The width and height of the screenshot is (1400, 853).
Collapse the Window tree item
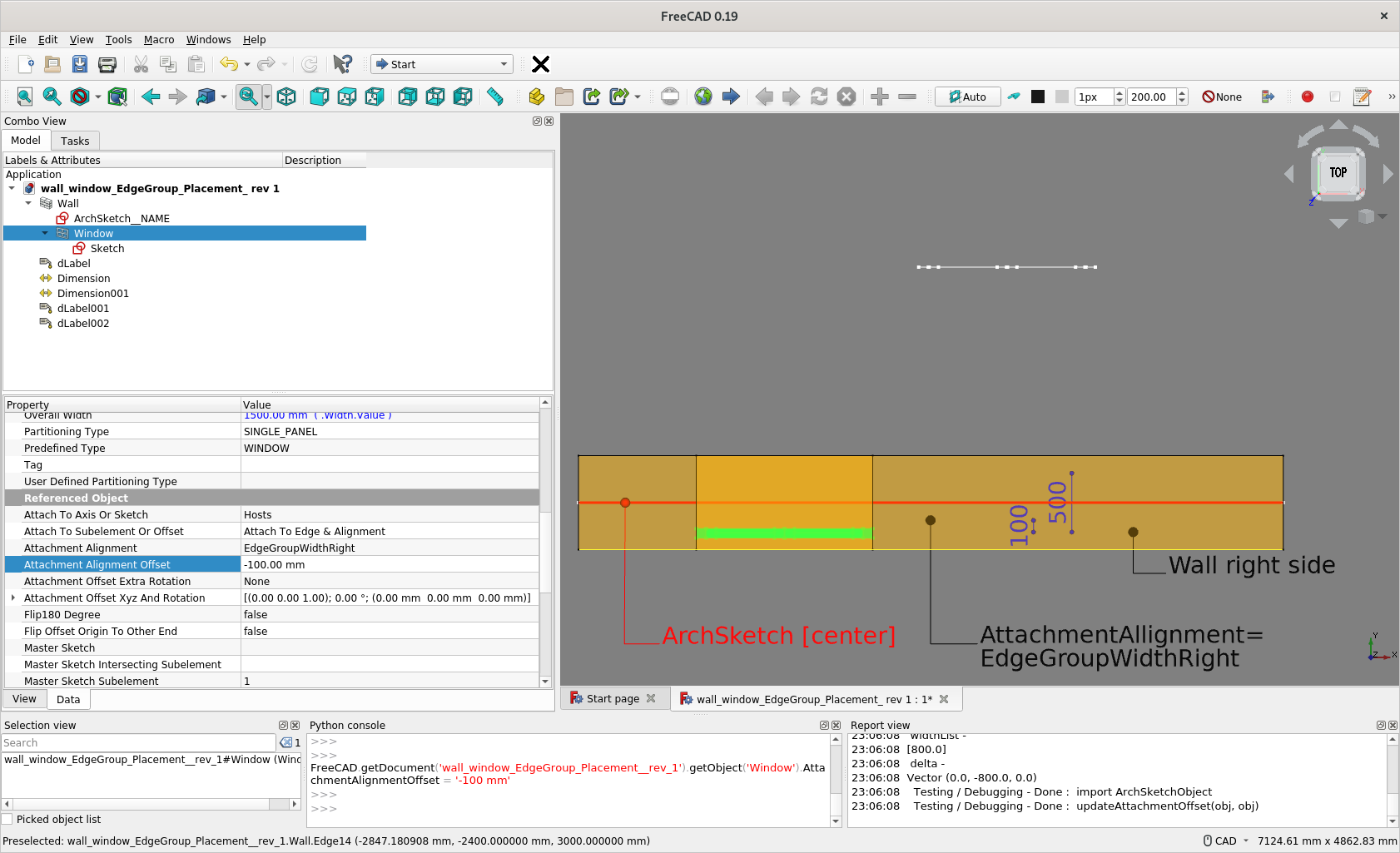click(45, 233)
